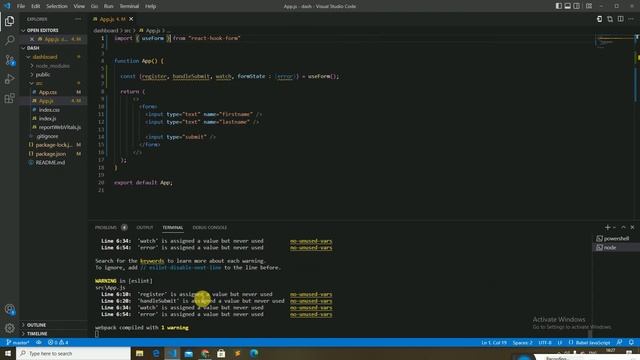
Task: Select the powershell terminal instance
Action: coord(616,239)
